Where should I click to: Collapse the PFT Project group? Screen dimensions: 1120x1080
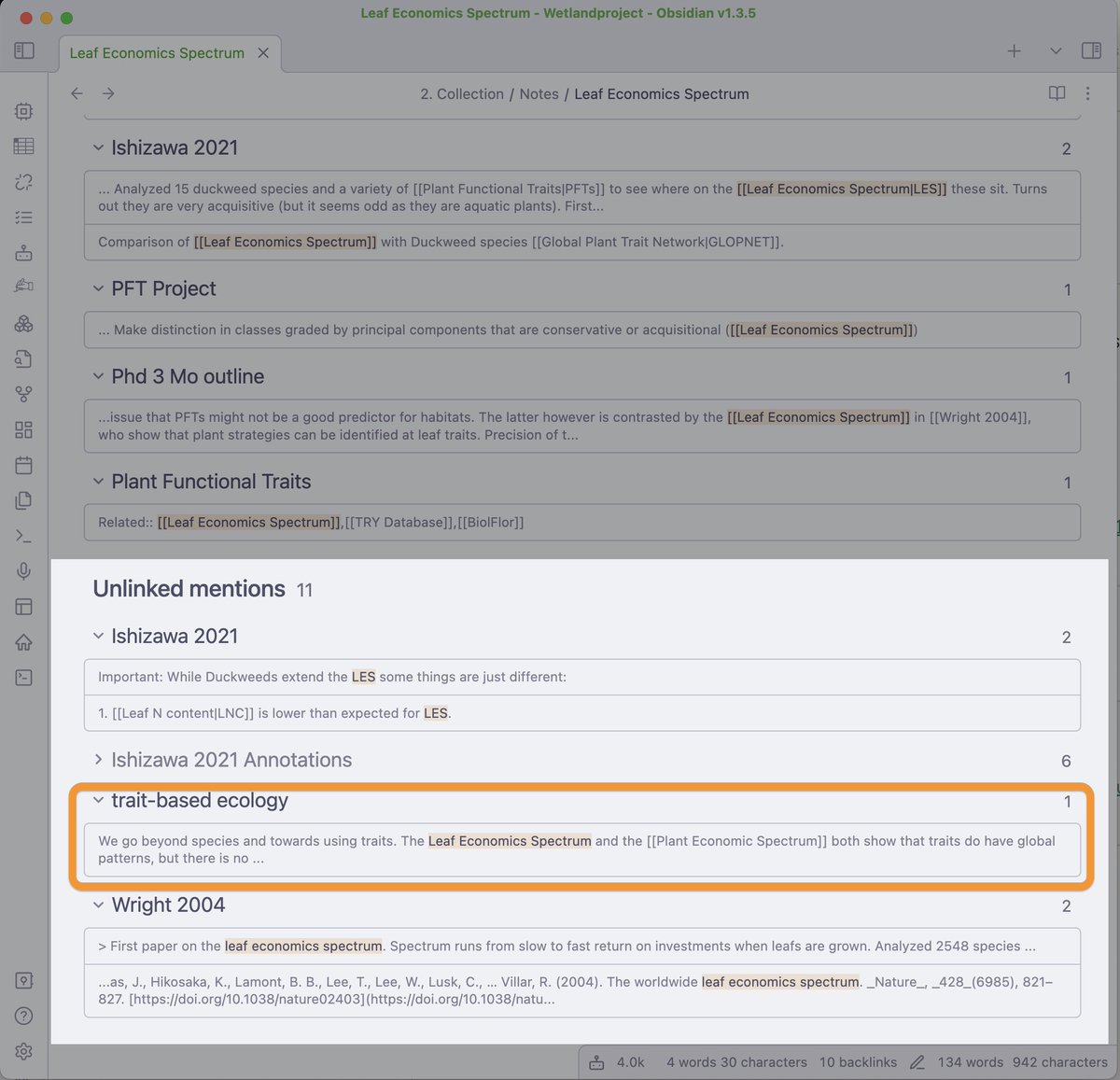click(x=98, y=288)
